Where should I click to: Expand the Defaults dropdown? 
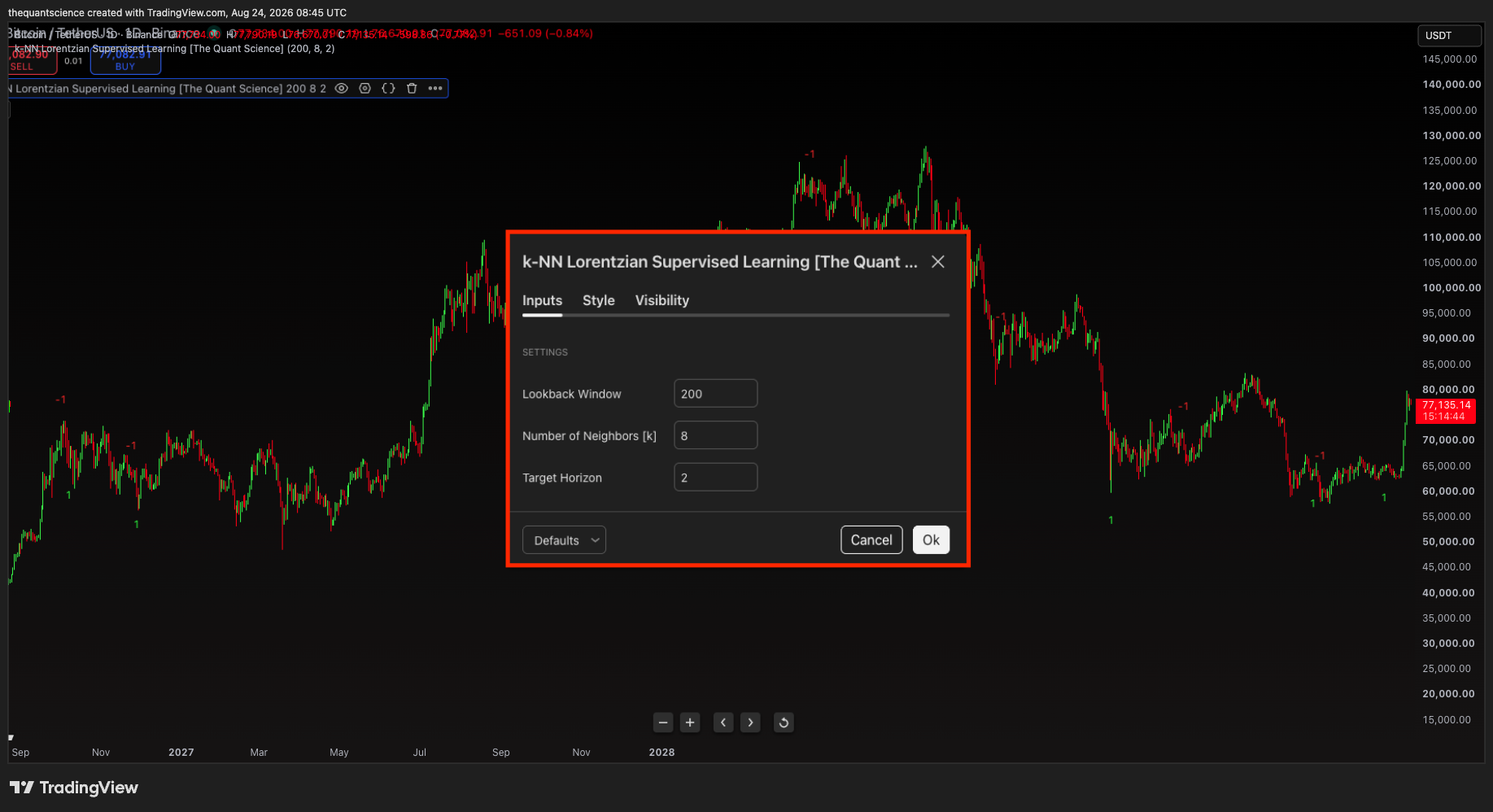coord(564,540)
